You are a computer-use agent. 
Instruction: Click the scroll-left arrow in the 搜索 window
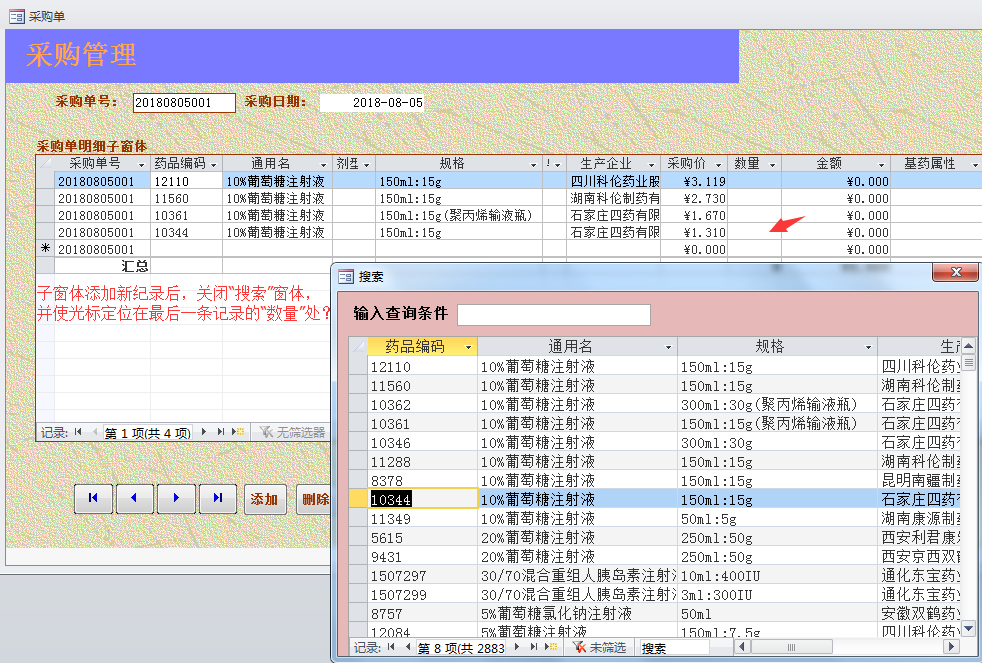pos(742,647)
